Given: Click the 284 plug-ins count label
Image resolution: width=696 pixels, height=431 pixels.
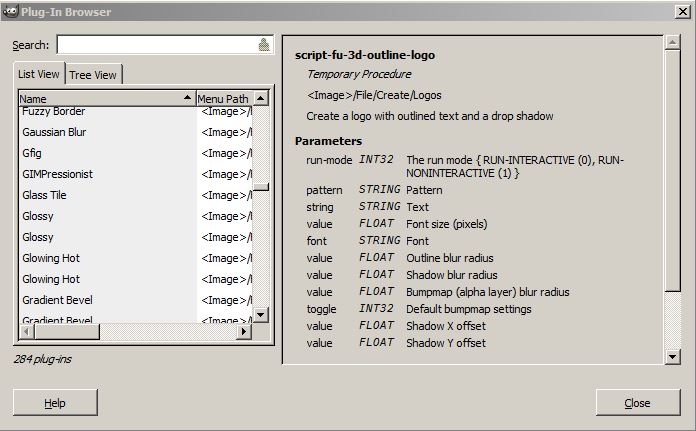Looking at the screenshot, I should (x=43, y=359).
